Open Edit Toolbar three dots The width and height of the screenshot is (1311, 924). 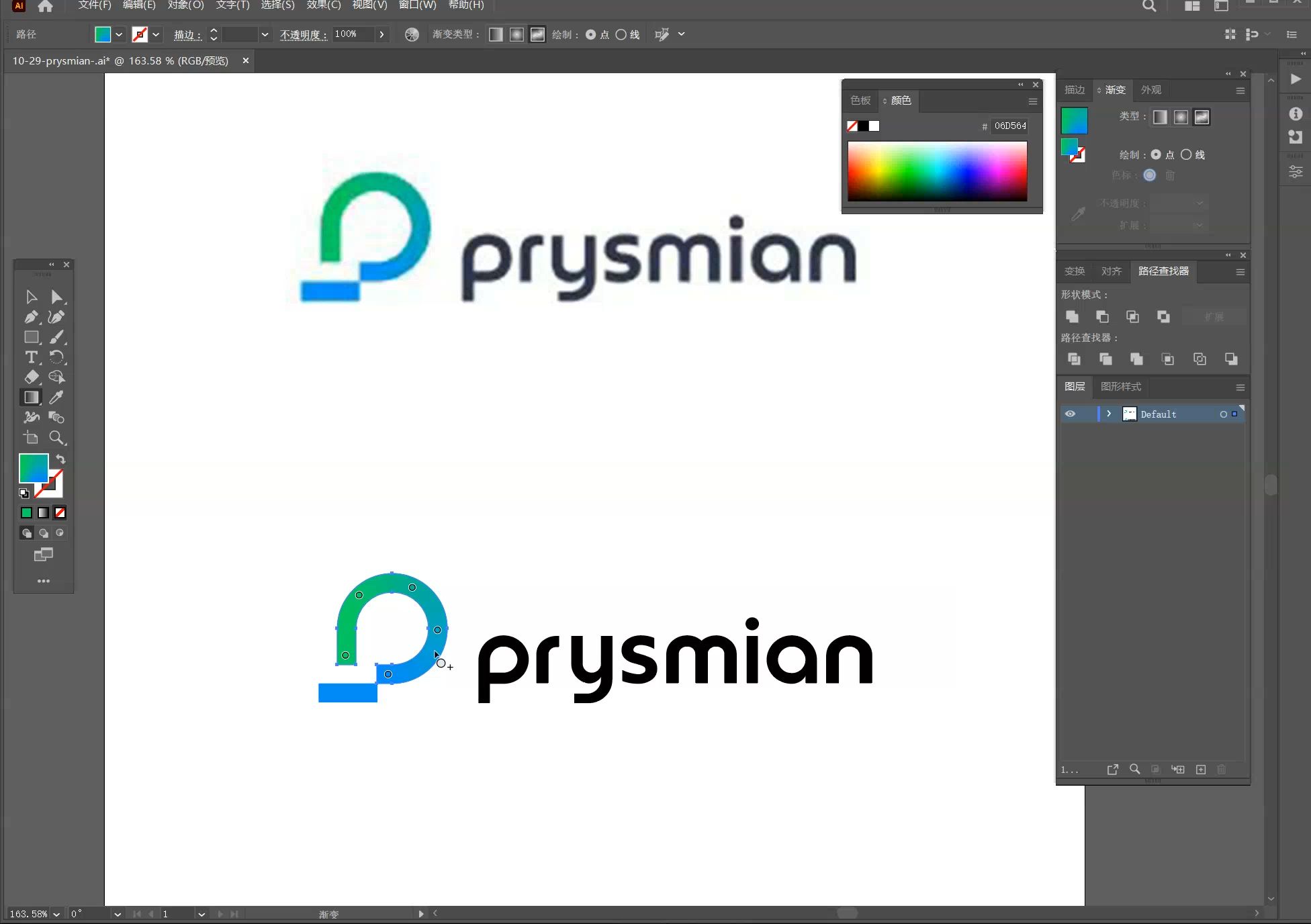44,581
